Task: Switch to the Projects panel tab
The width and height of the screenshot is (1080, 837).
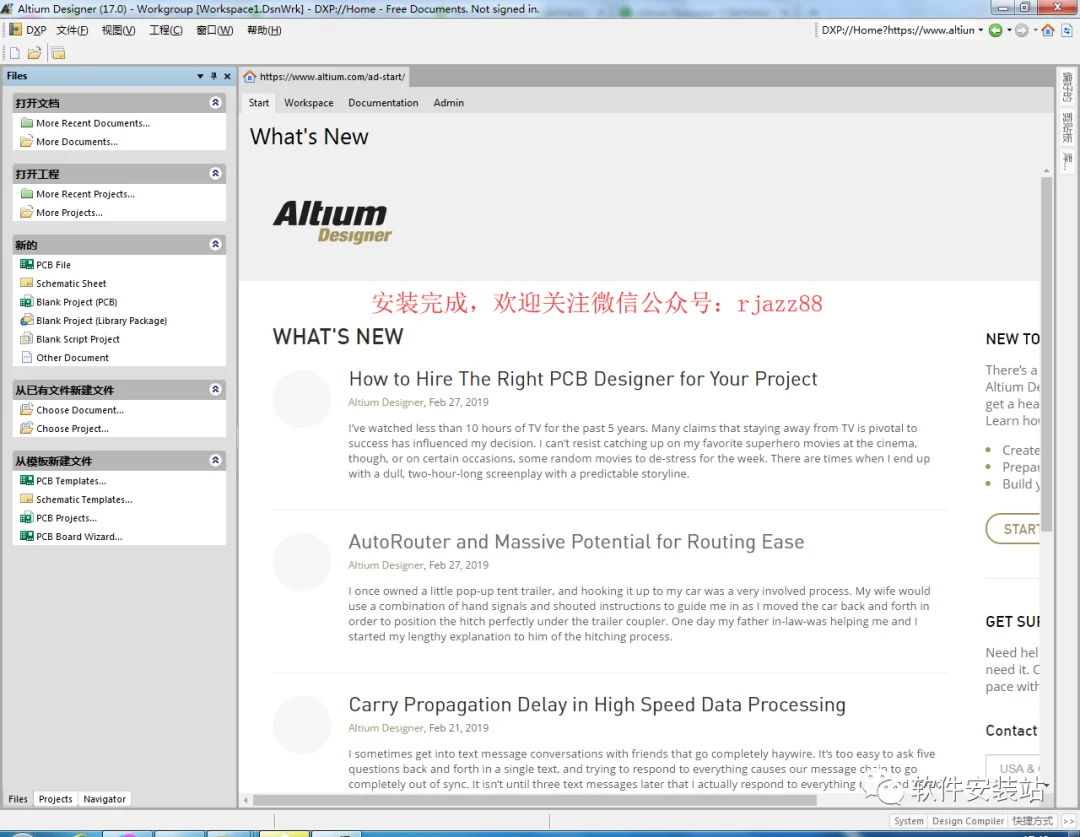Action: tap(55, 799)
